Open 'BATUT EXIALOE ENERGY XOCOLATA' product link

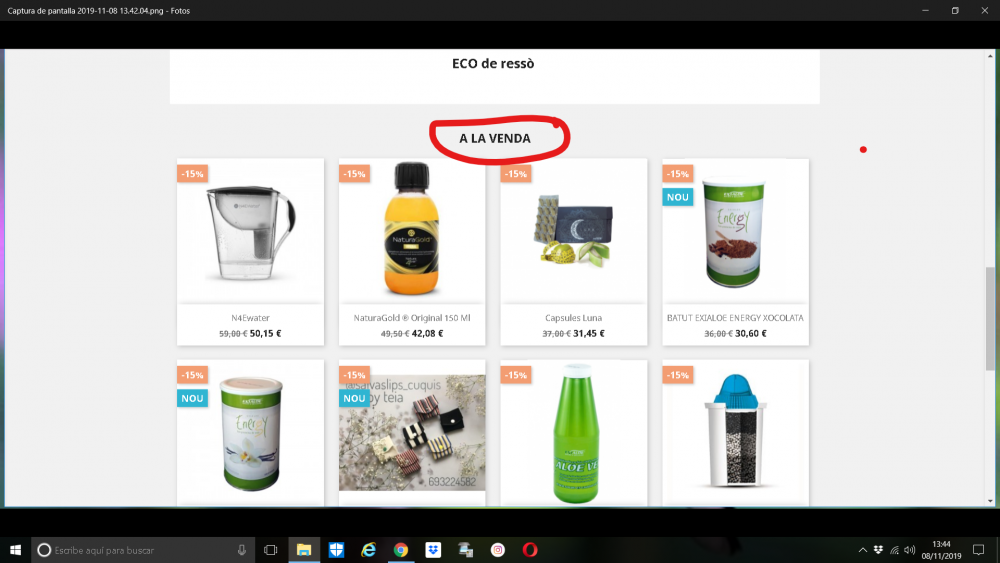[735, 318]
